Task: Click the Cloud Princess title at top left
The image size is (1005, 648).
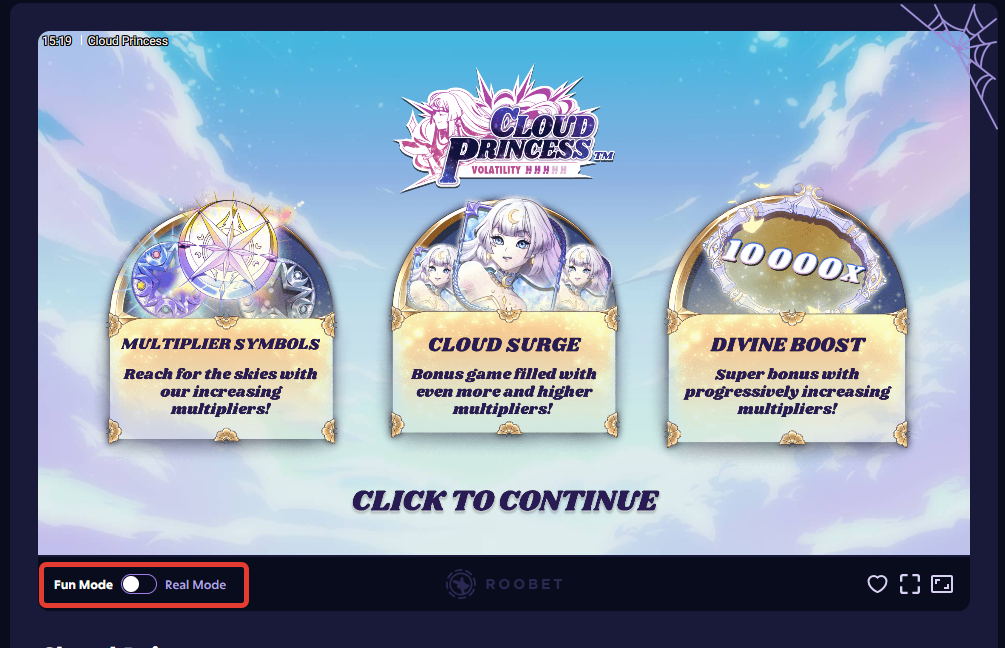Action: pyautogui.click(x=128, y=41)
